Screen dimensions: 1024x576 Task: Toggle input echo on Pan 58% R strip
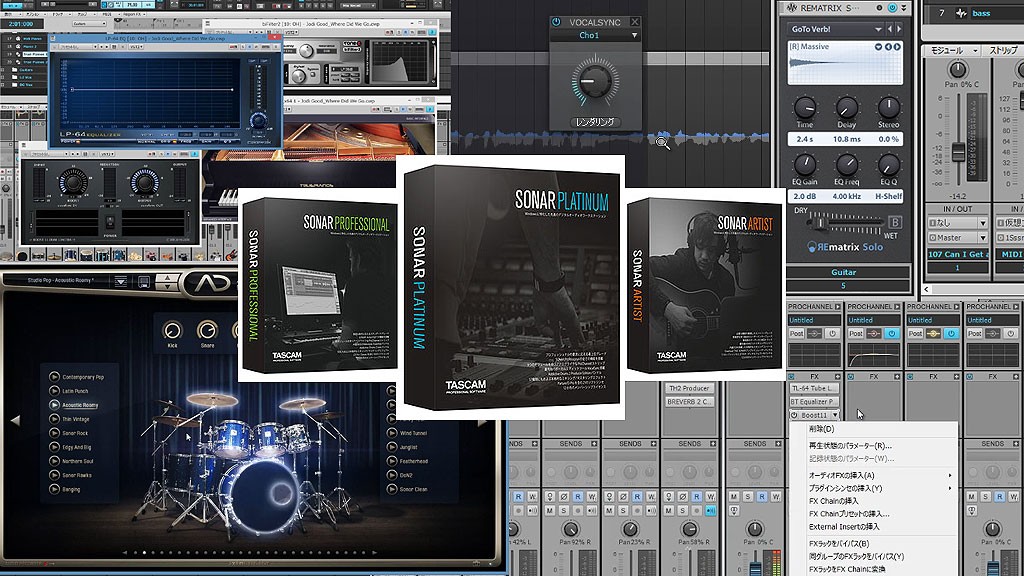point(711,510)
